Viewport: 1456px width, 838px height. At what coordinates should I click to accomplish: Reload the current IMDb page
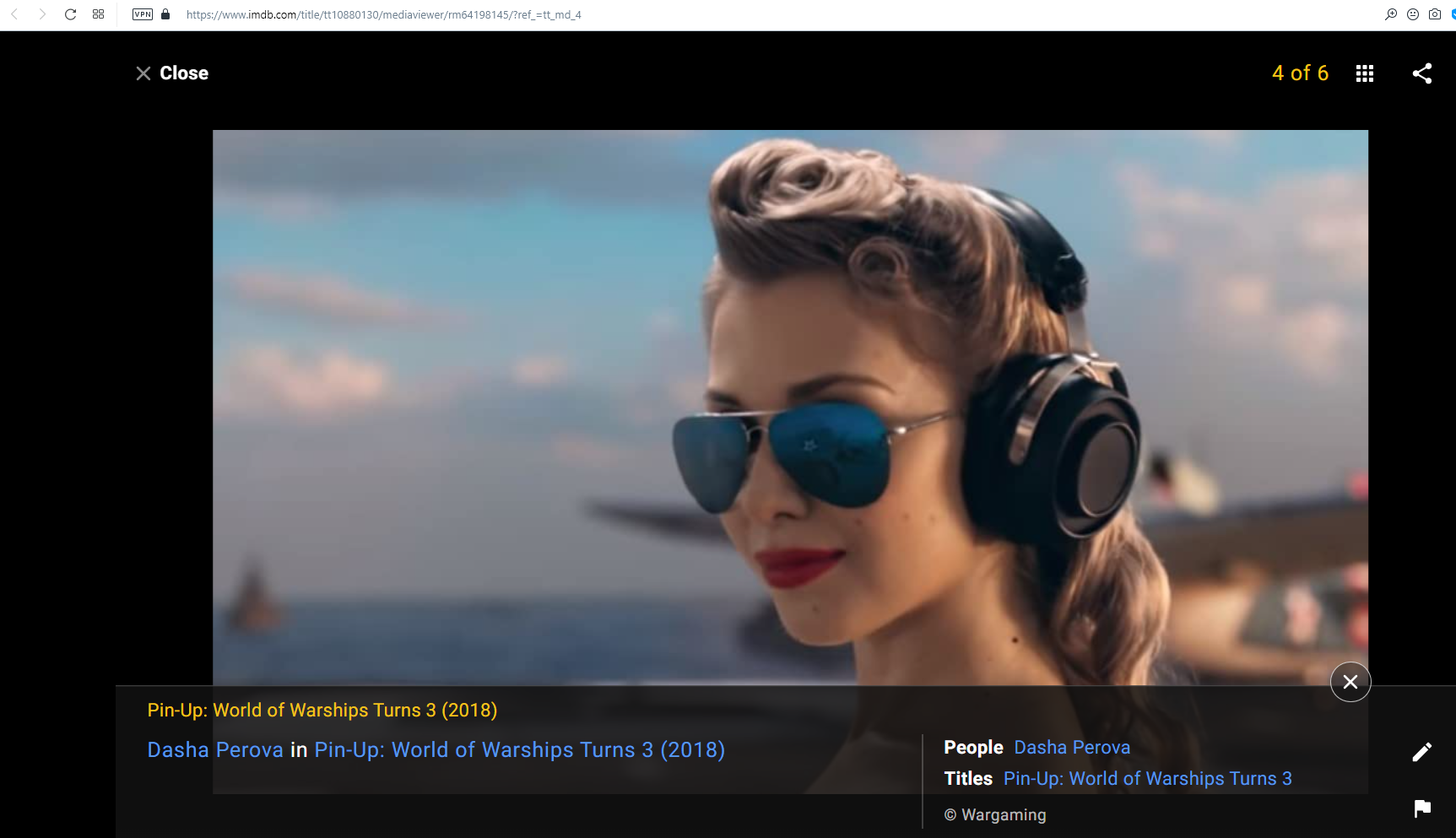pos(71,14)
